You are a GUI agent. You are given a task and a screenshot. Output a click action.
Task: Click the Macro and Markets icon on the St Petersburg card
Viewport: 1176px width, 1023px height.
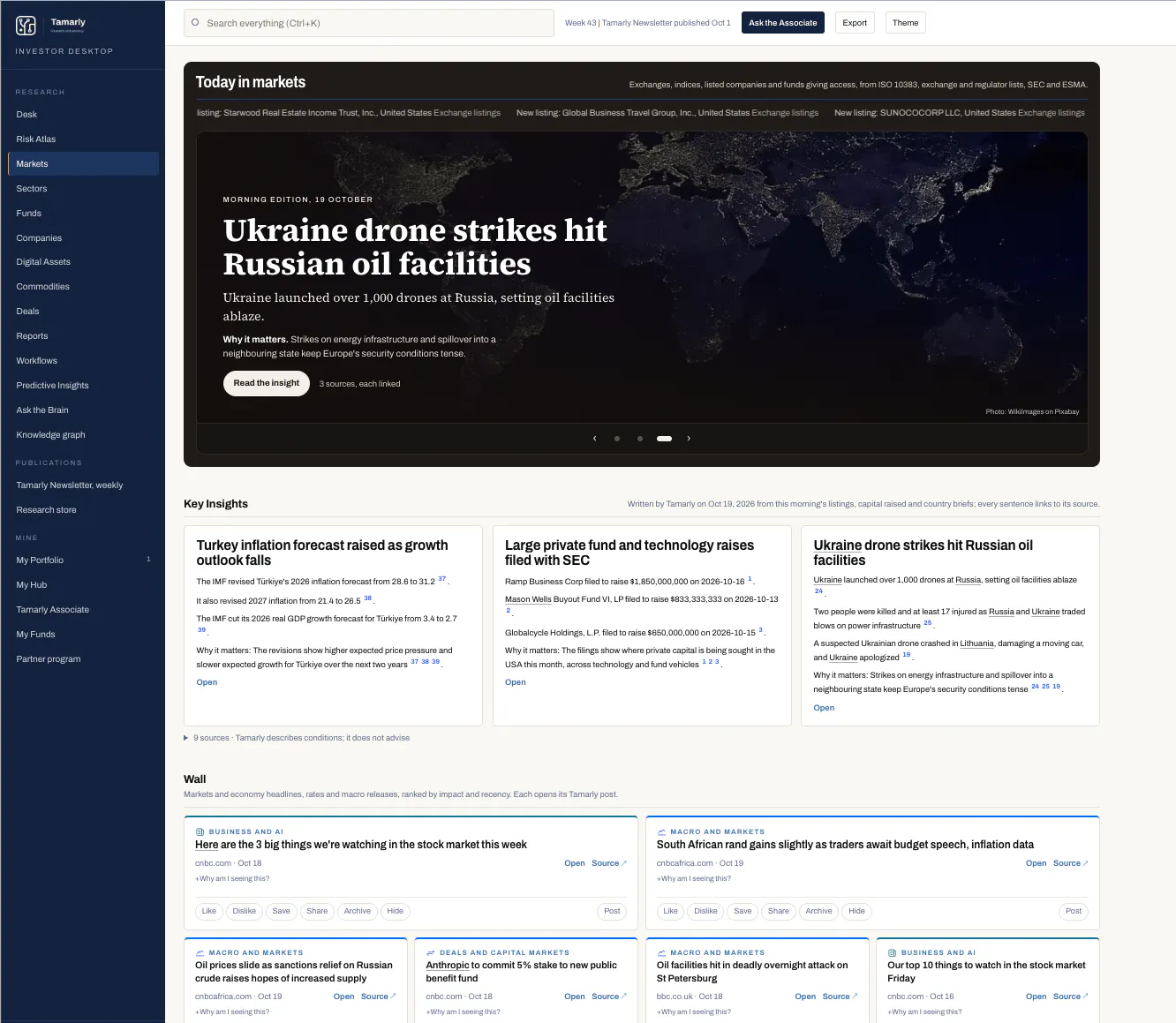[661, 952]
